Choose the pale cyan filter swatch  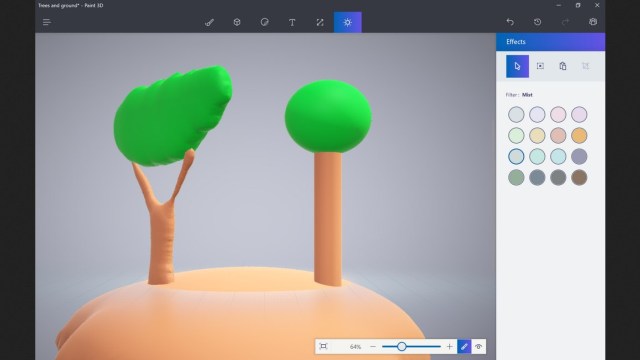tap(558, 156)
